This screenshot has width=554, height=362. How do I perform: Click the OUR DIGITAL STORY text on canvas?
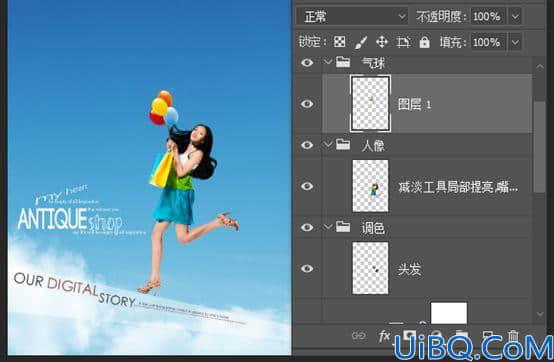(x=75, y=289)
